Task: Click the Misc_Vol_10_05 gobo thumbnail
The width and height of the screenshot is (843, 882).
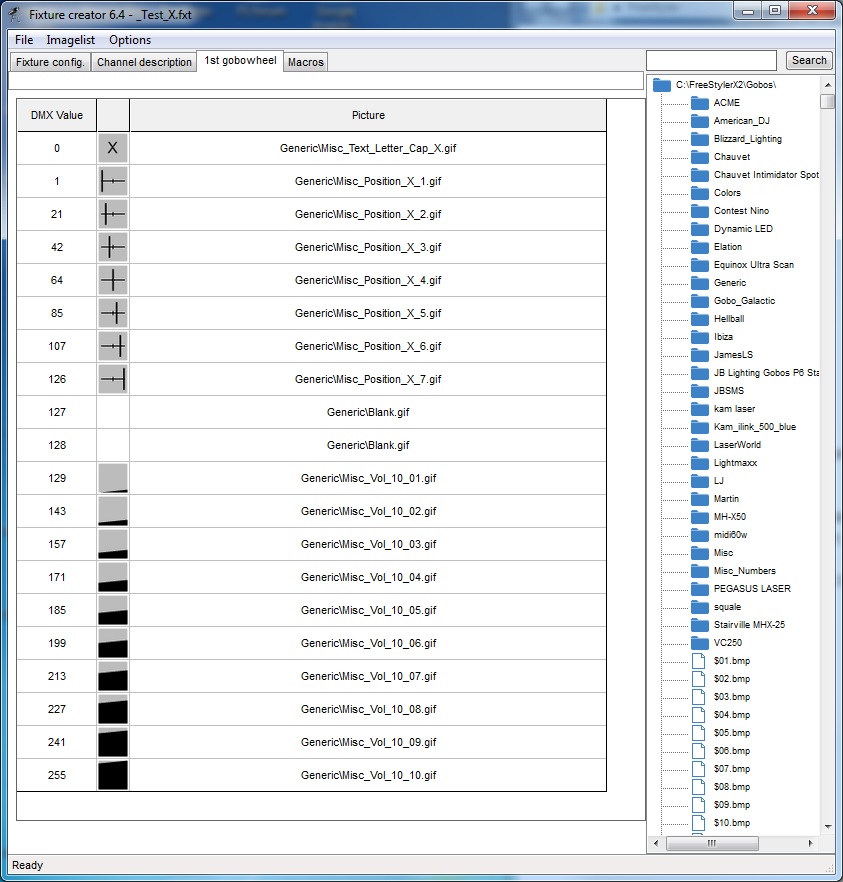Action: (112, 610)
